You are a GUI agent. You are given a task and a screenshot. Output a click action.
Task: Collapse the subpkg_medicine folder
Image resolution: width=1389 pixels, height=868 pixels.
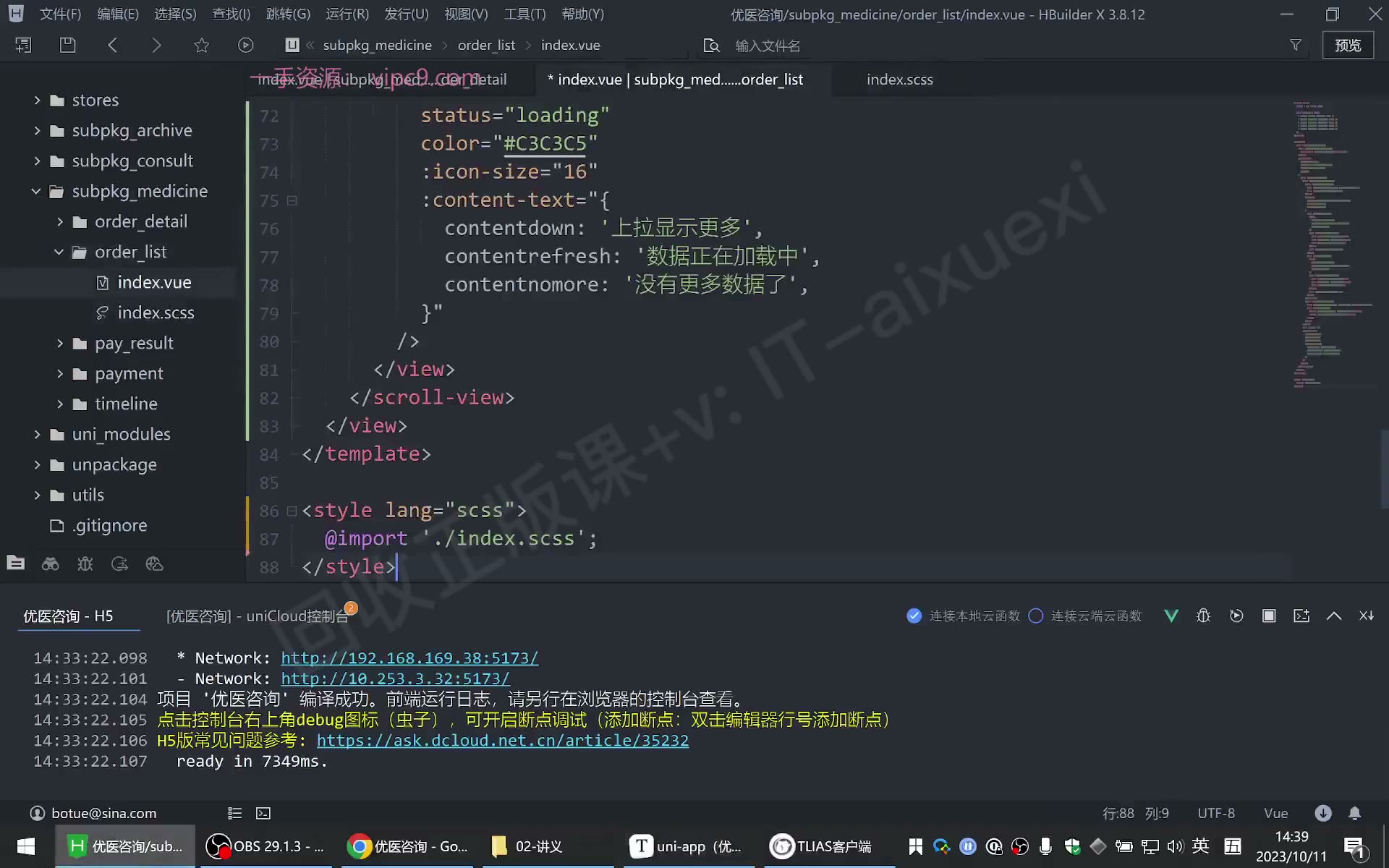tap(36, 191)
